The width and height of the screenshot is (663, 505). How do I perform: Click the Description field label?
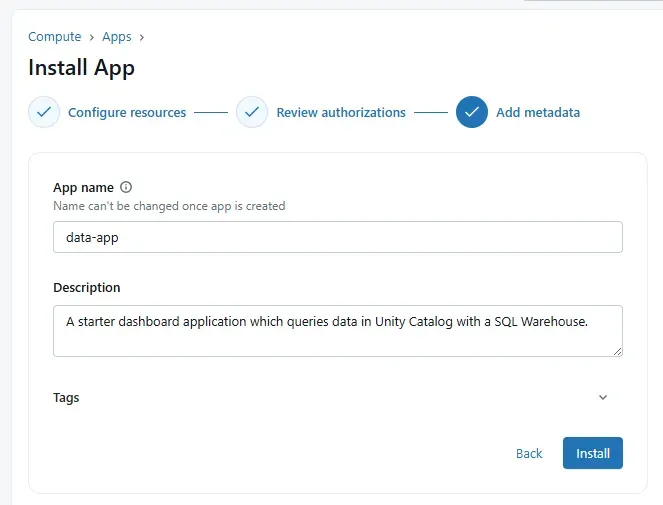click(87, 288)
